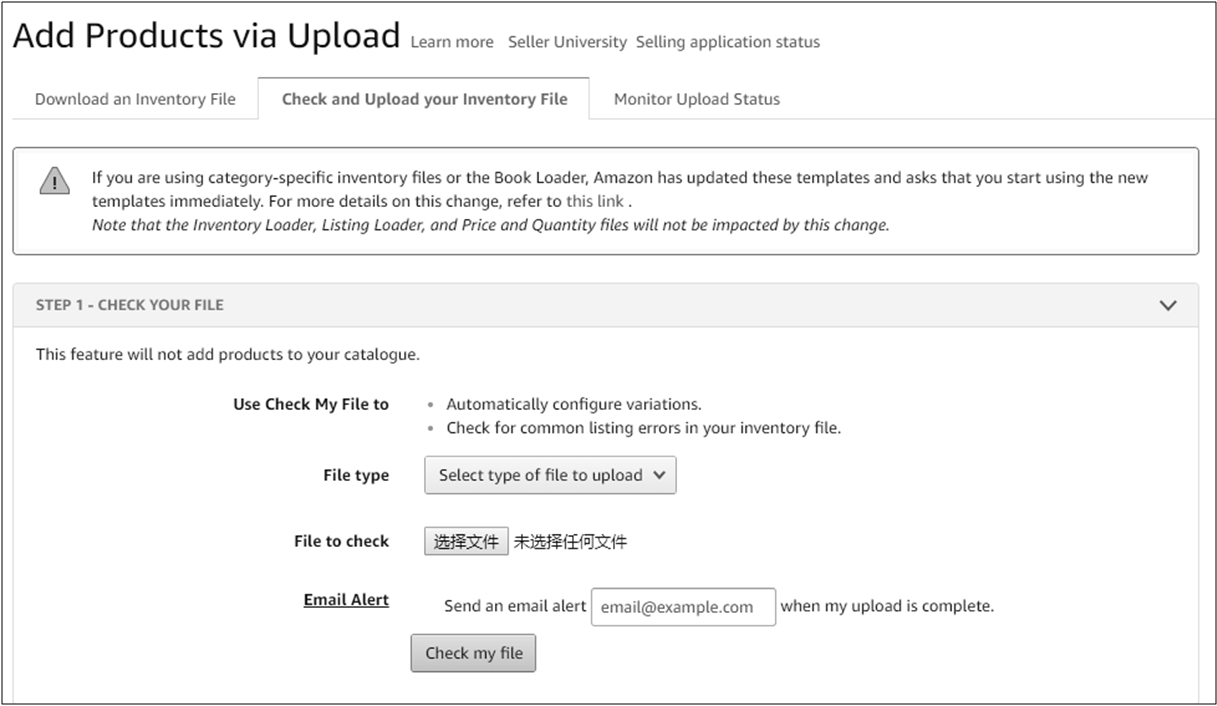
Task: Click the Add Products via Upload heading
Action: tap(206, 36)
